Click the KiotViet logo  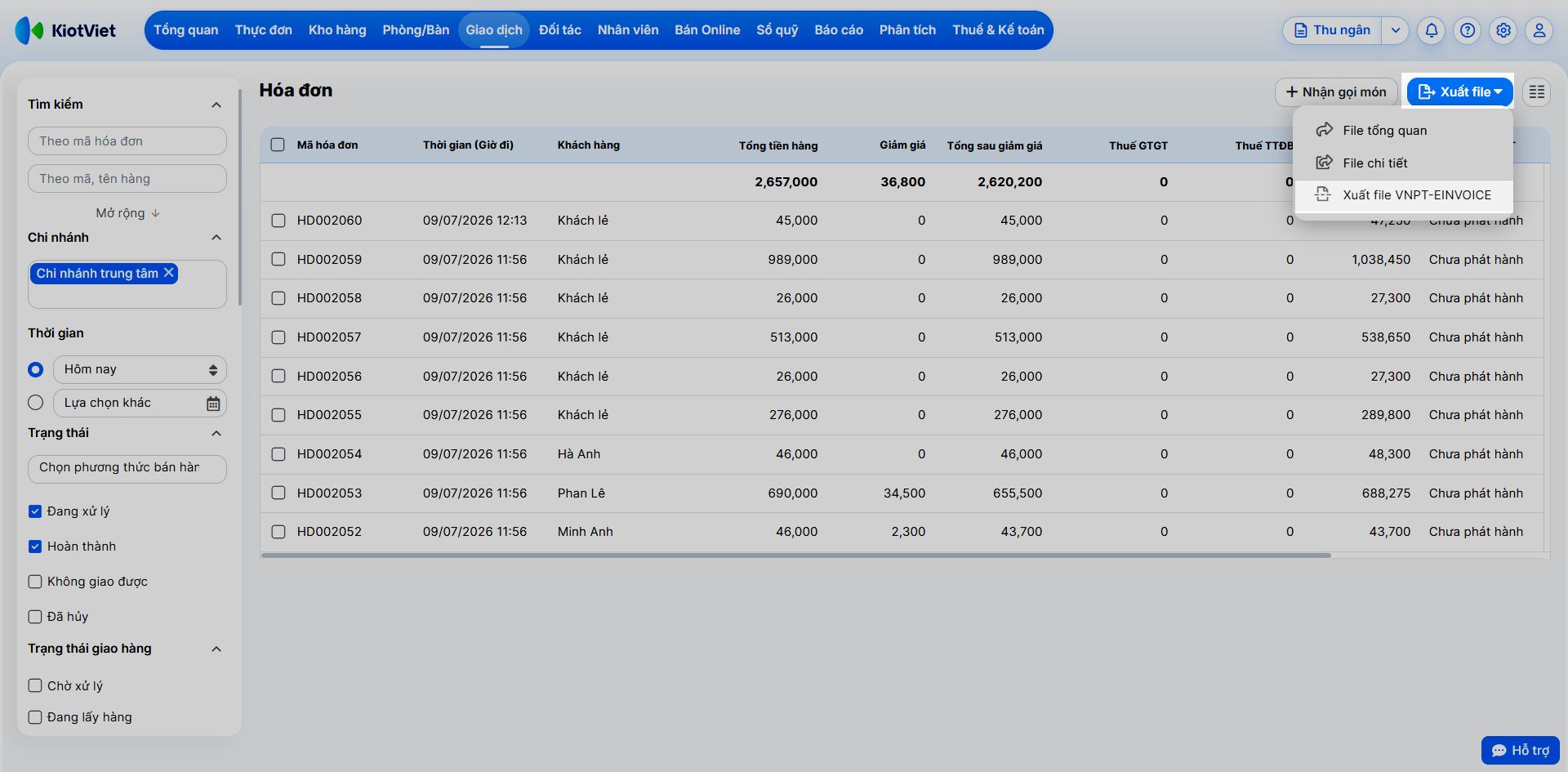(65, 30)
